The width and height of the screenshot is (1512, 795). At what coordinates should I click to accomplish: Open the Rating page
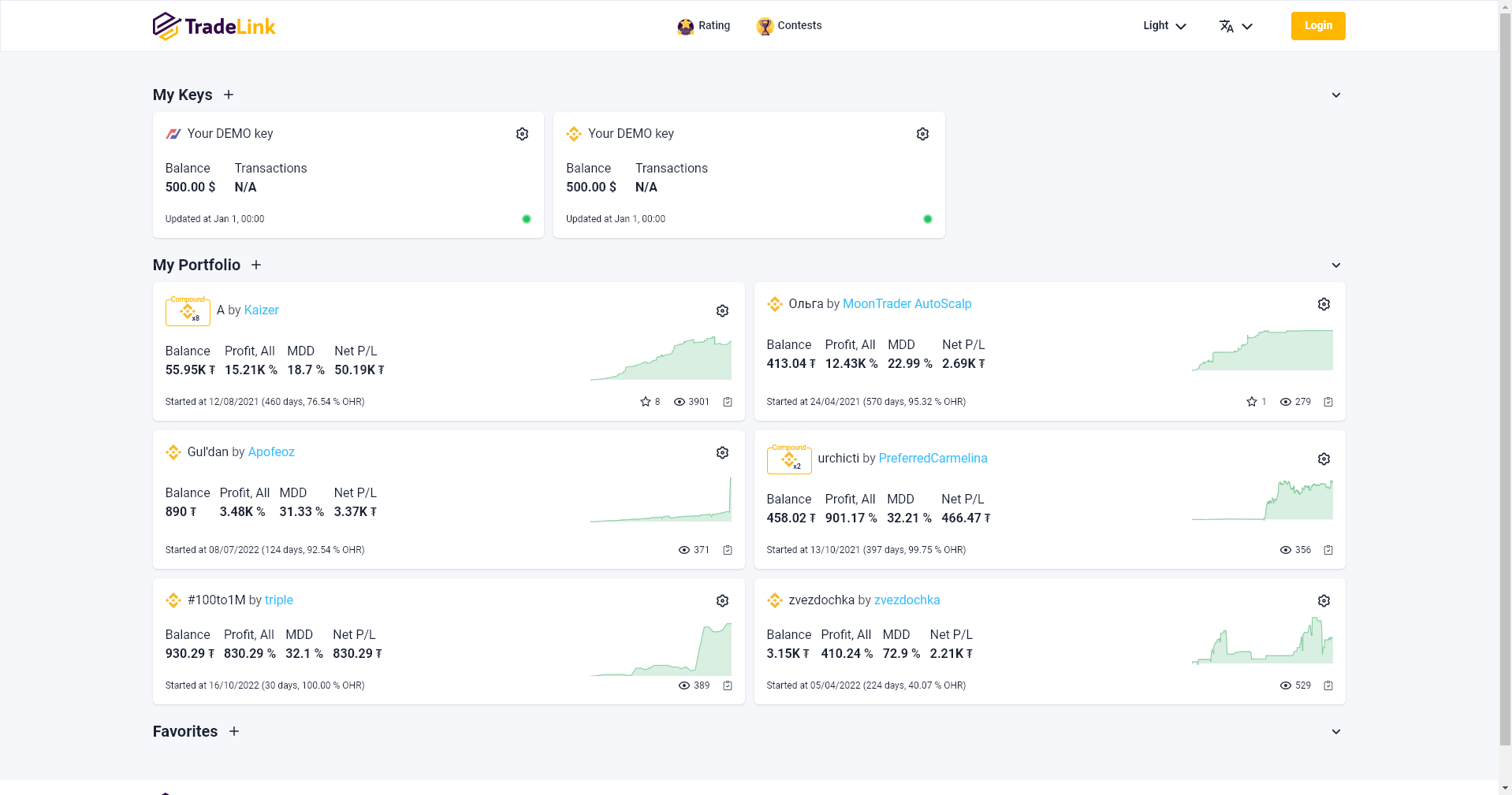703,26
